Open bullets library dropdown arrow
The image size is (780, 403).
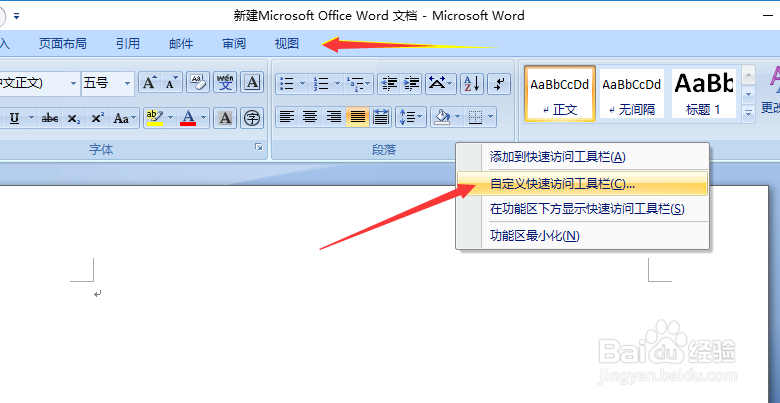click(302, 84)
